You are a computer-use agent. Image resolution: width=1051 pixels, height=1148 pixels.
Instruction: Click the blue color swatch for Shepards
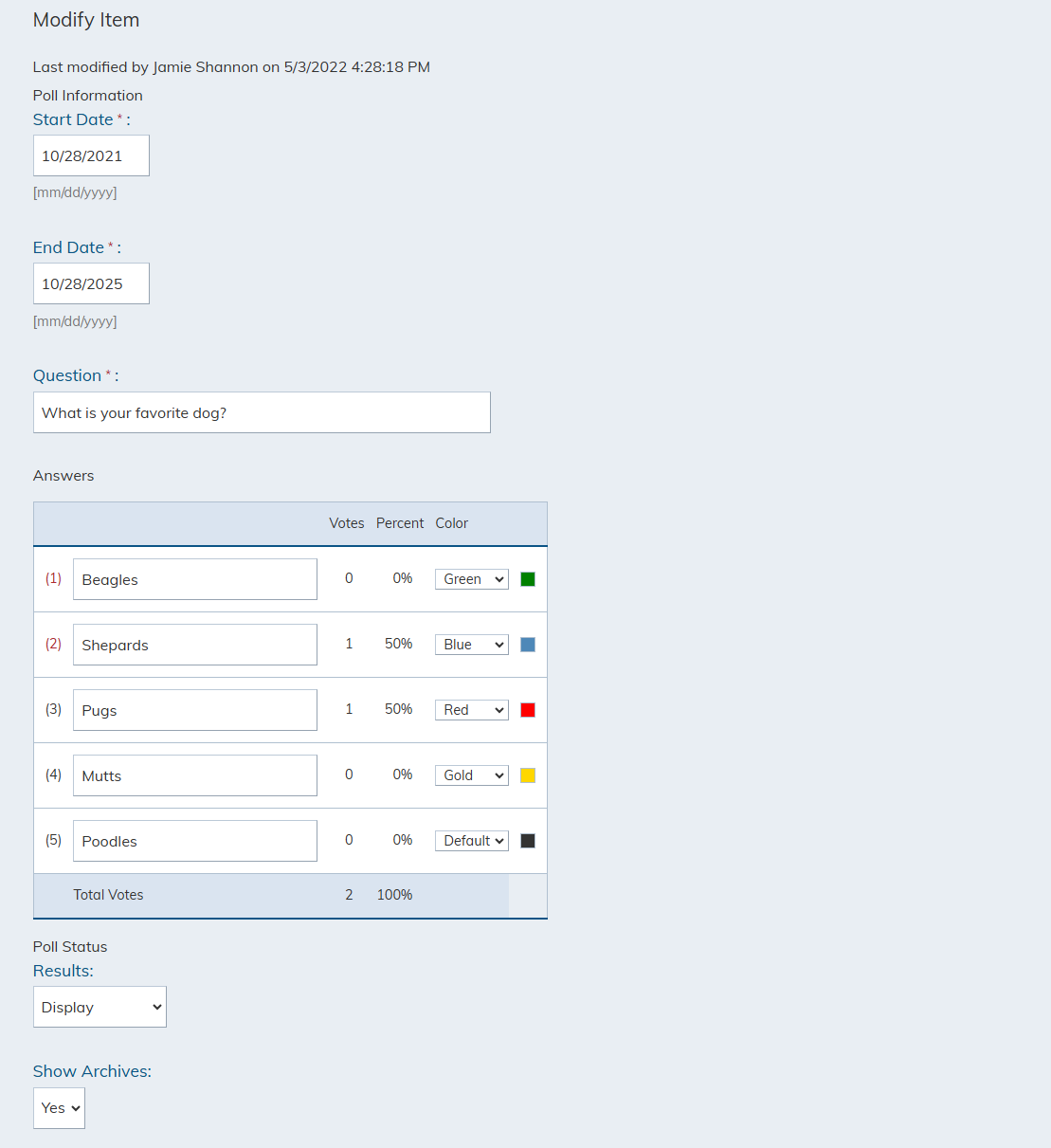(528, 645)
